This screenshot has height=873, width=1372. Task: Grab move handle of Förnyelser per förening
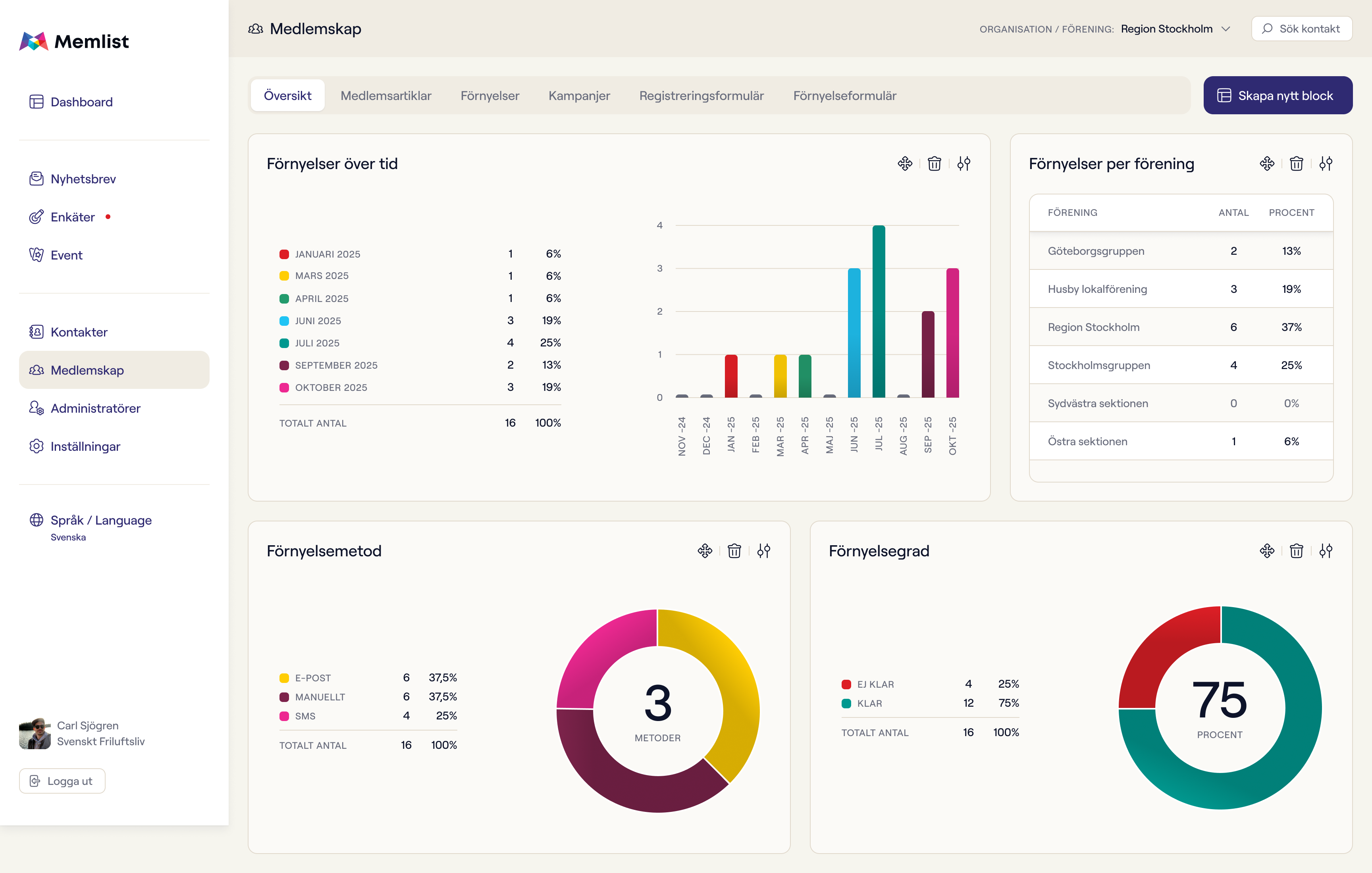[x=1266, y=164]
